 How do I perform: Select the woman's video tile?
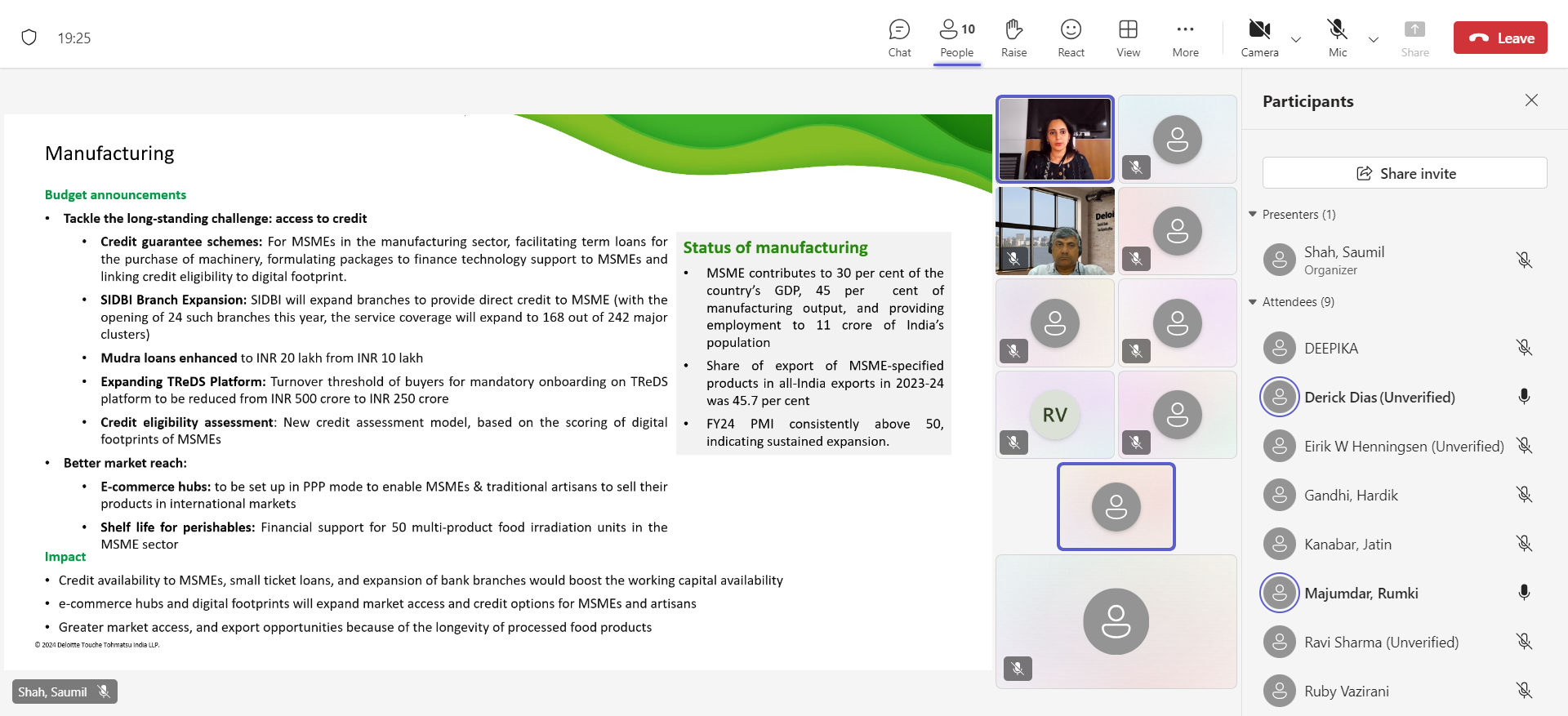pyautogui.click(x=1054, y=139)
